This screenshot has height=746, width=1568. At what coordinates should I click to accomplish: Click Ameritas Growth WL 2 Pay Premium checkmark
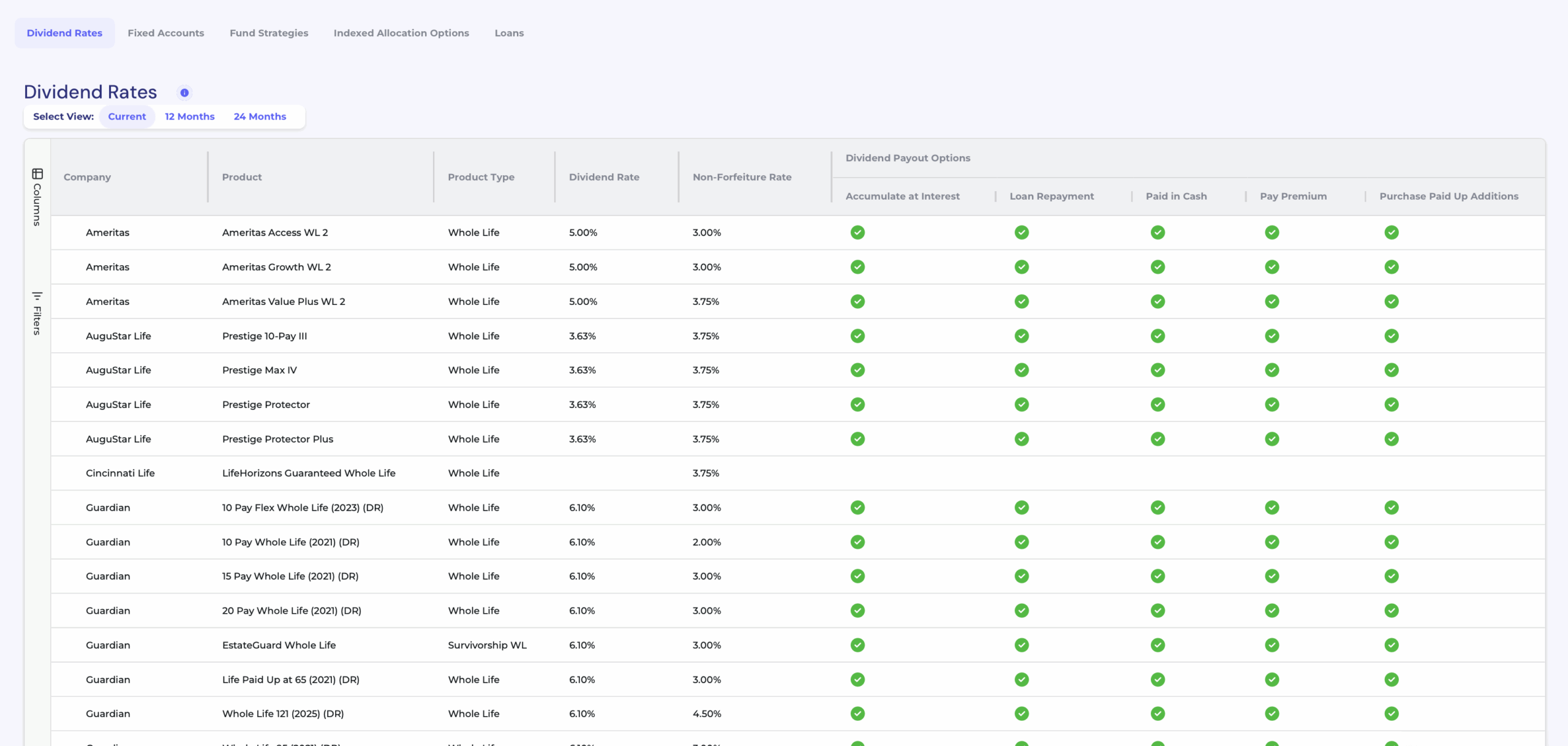1272,267
